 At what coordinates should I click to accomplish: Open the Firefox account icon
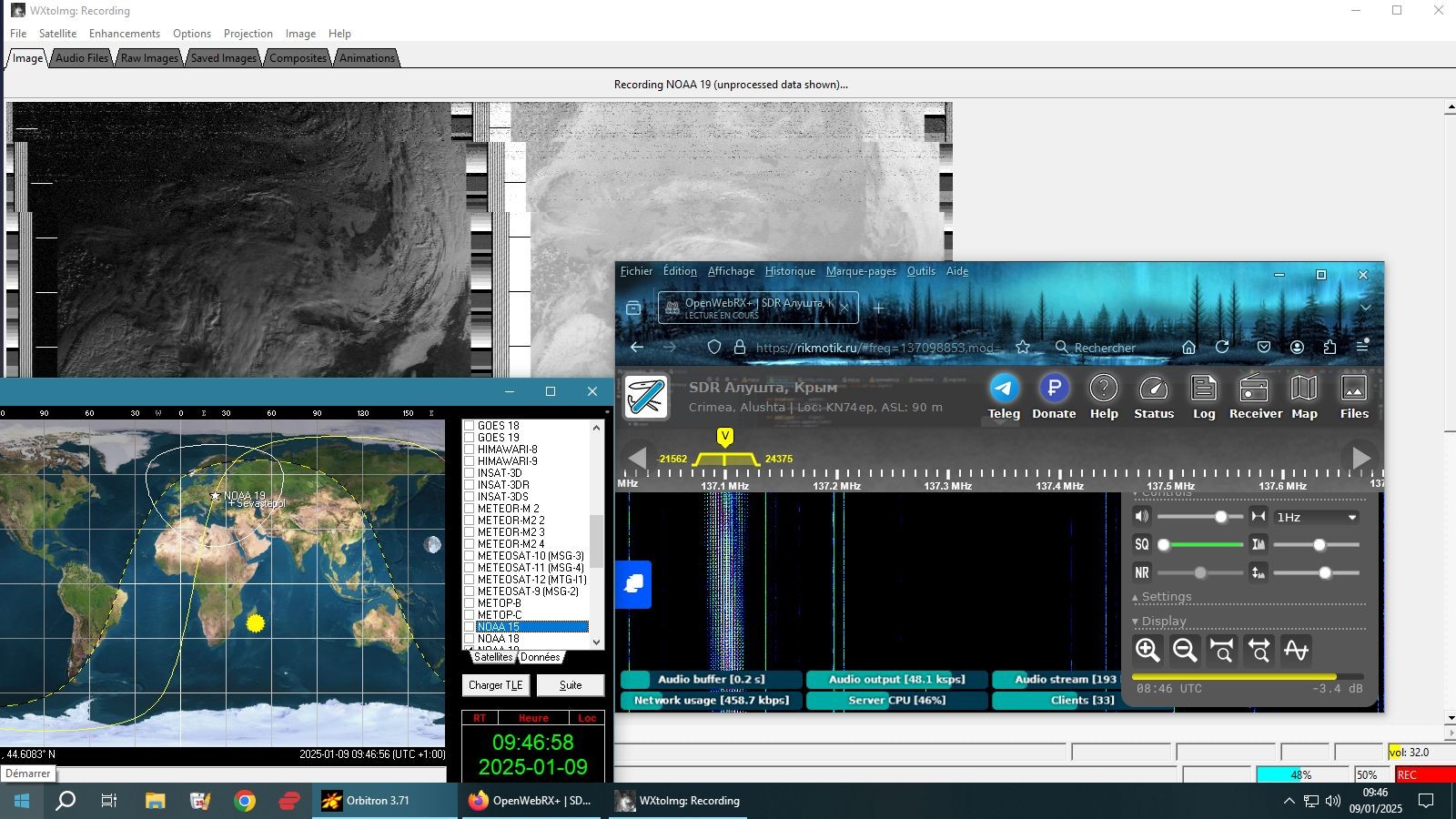1297,347
